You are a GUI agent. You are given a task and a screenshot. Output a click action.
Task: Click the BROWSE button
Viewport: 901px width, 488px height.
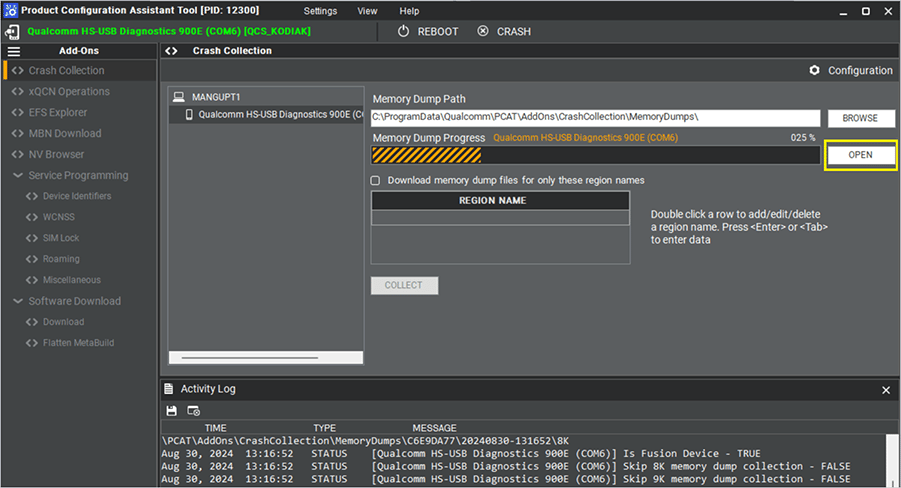(x=860, y=118)
